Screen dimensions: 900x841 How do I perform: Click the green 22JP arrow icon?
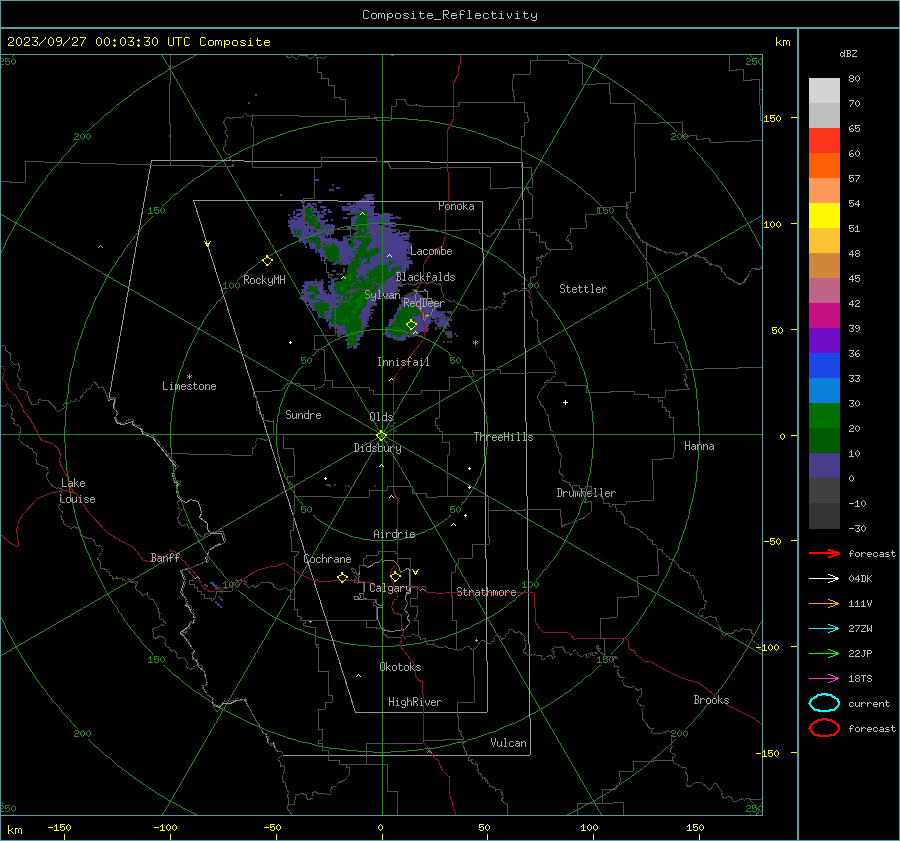click(x=824, y=653)
